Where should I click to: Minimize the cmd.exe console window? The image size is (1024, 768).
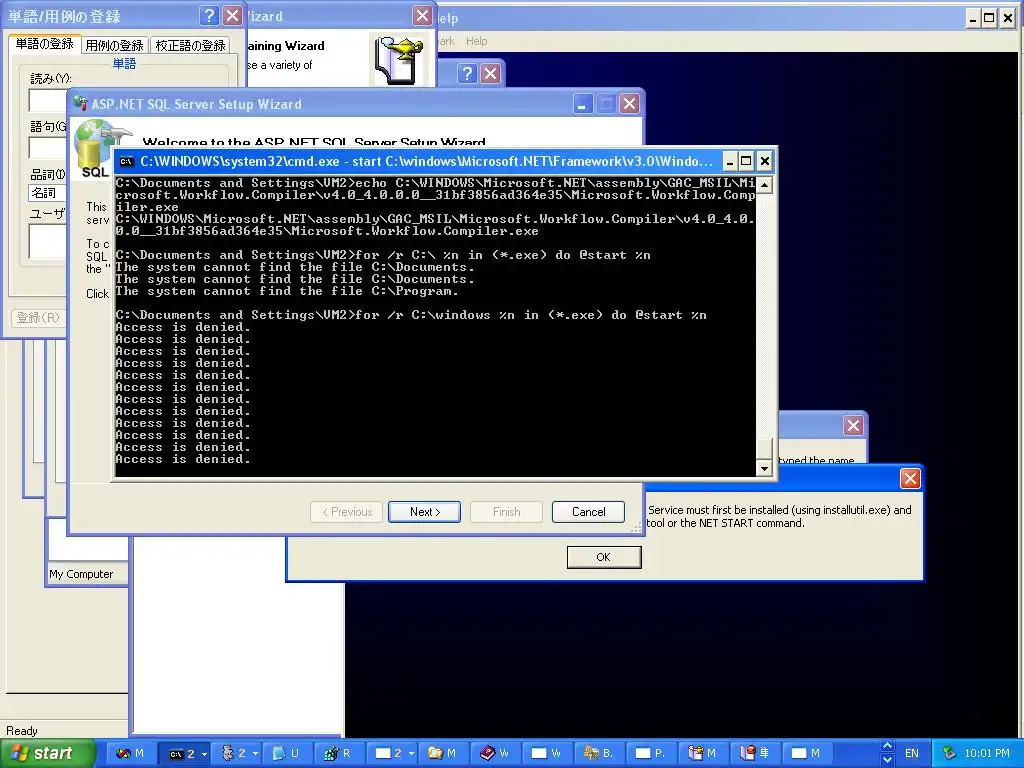730,161
